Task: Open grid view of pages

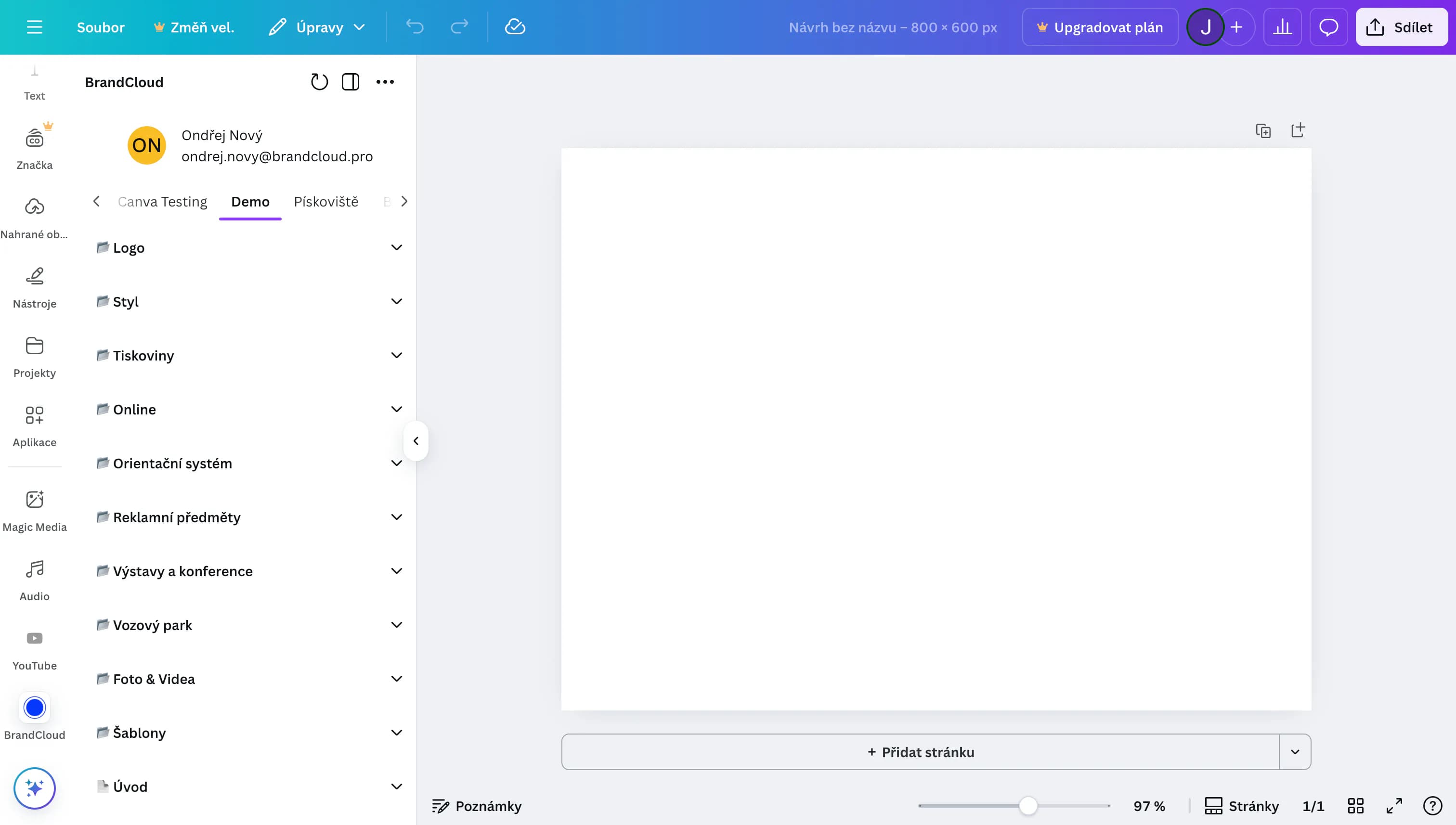Action: [x=1355, y=806]
